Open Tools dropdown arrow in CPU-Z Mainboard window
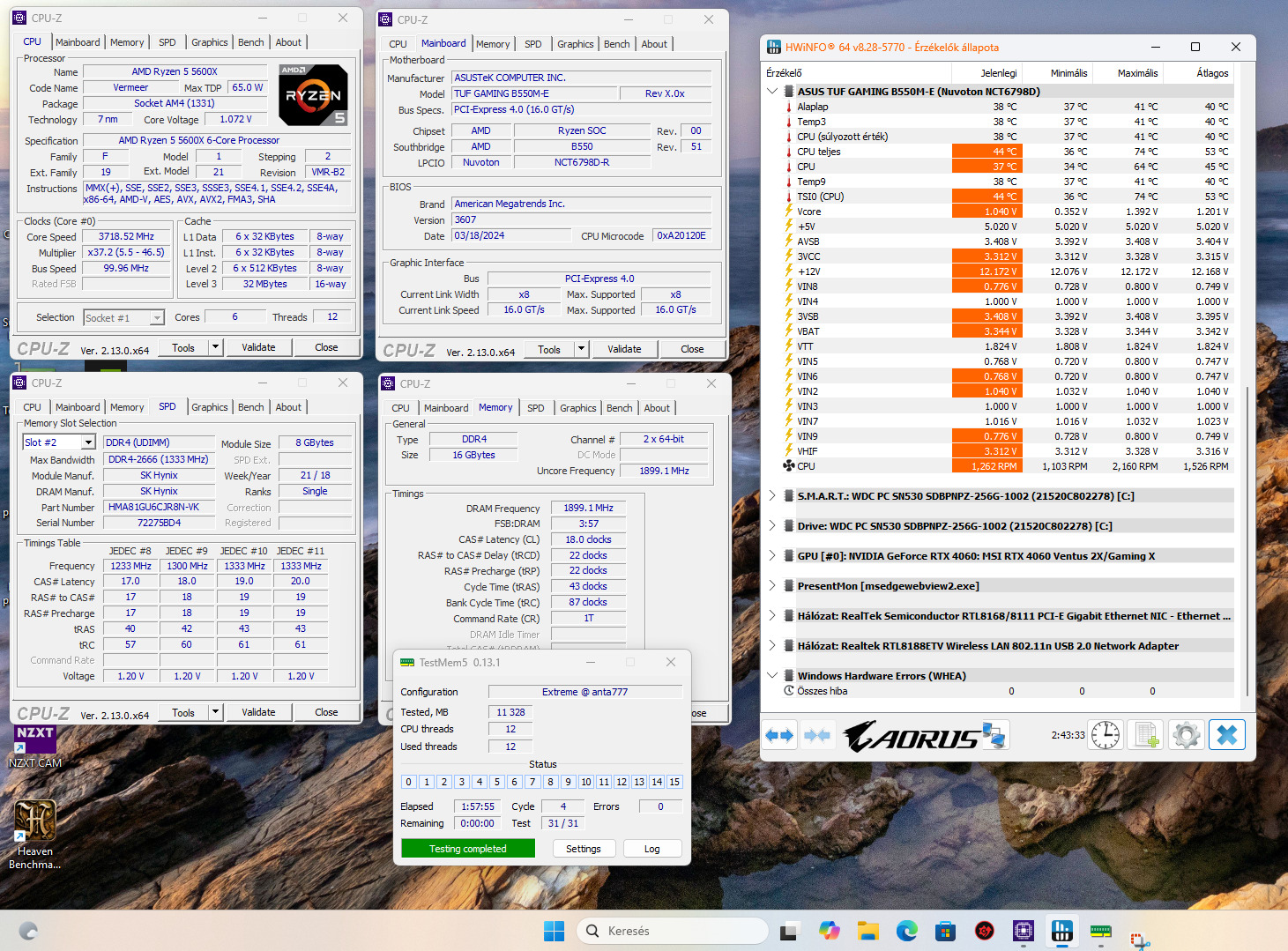This screenshot has height=951, width=1288. 581,349
